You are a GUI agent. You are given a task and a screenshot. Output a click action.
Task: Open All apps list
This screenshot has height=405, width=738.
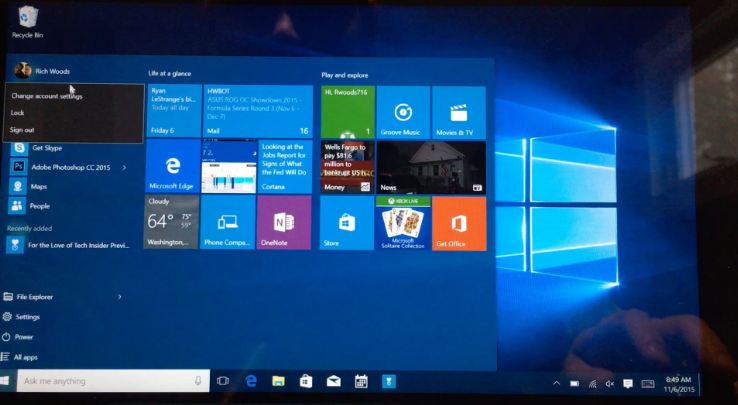(26, 357)
